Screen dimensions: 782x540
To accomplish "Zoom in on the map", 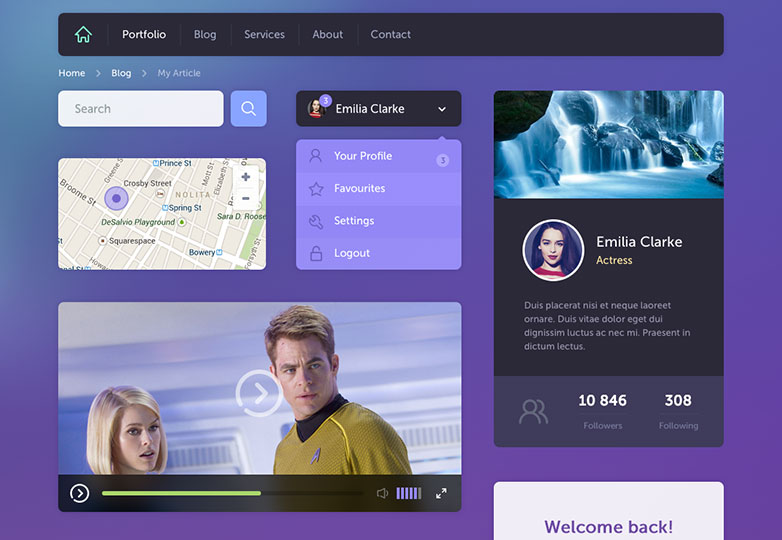I will click(x=246, y=177).
